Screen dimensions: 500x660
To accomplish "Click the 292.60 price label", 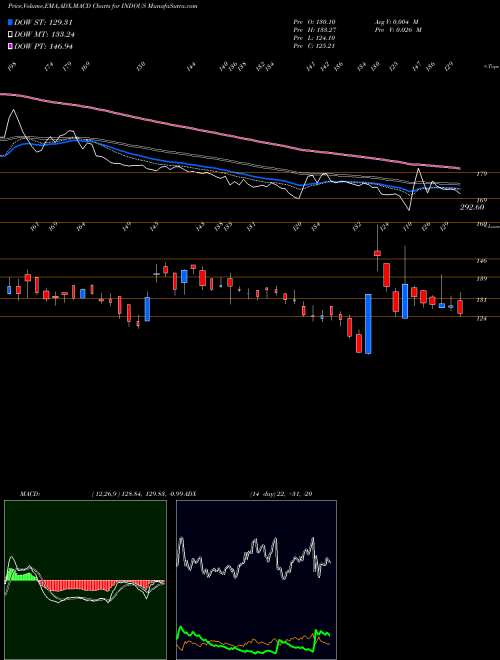I will (x=472, y=207).
